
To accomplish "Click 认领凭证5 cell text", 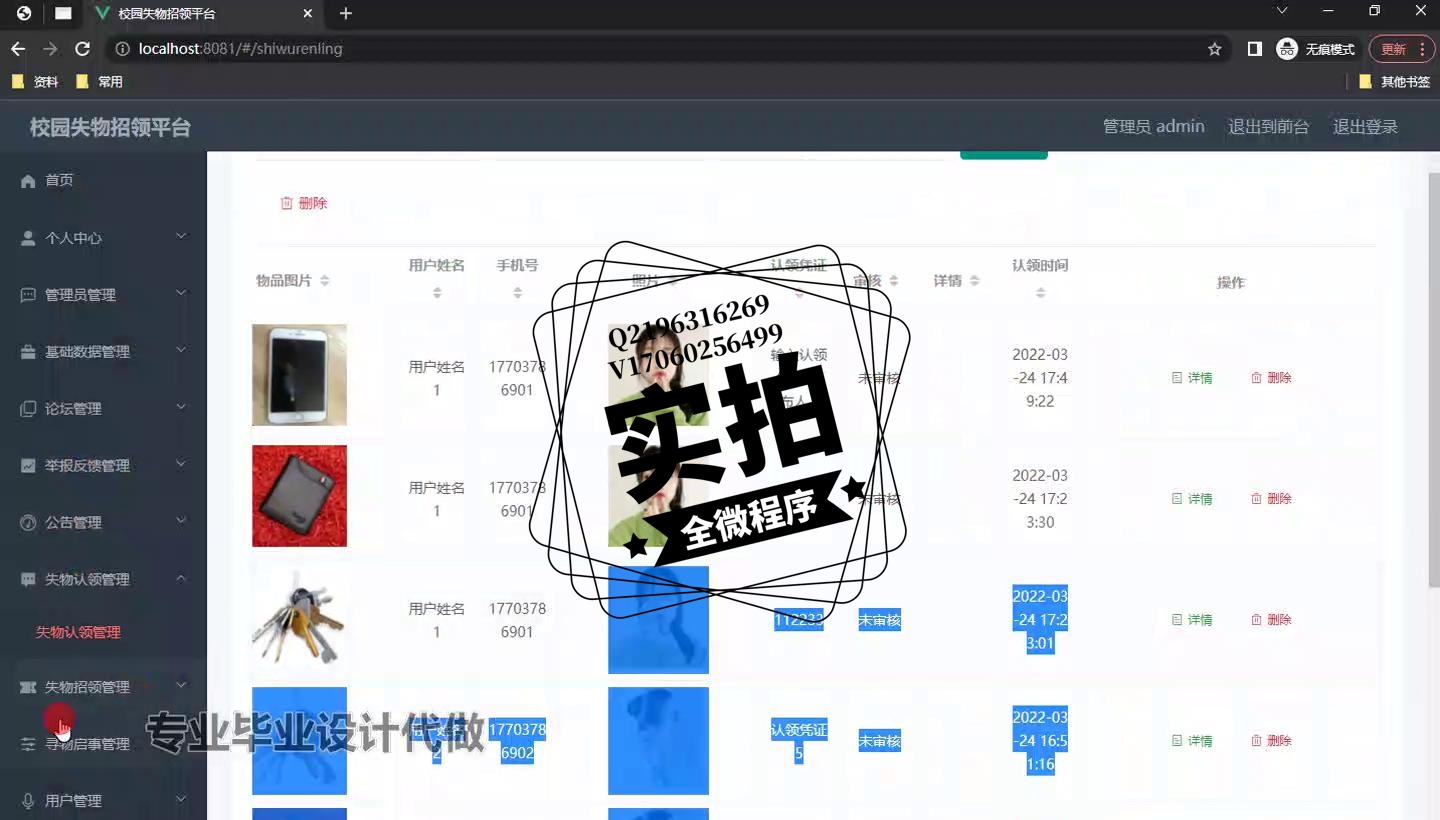I will point(799,742).
